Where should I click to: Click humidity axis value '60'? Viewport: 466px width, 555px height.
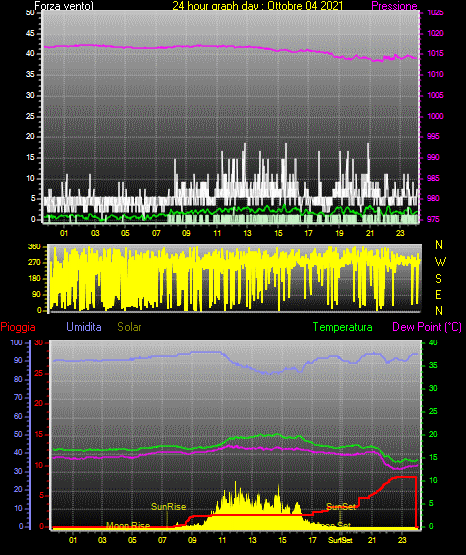[x=18, y=416]
